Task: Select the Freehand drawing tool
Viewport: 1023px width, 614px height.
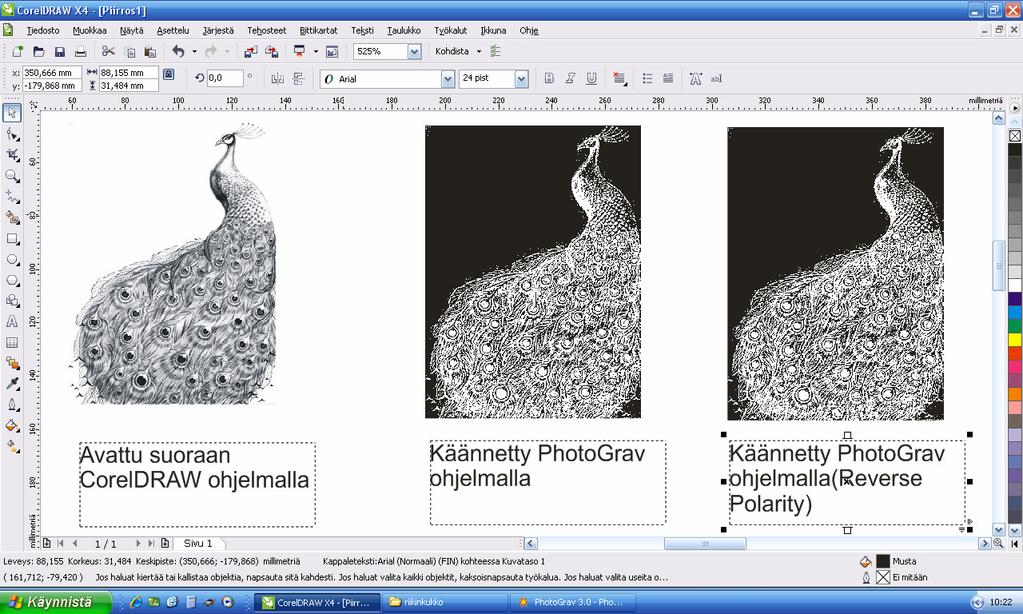Action: pos(12,196)
